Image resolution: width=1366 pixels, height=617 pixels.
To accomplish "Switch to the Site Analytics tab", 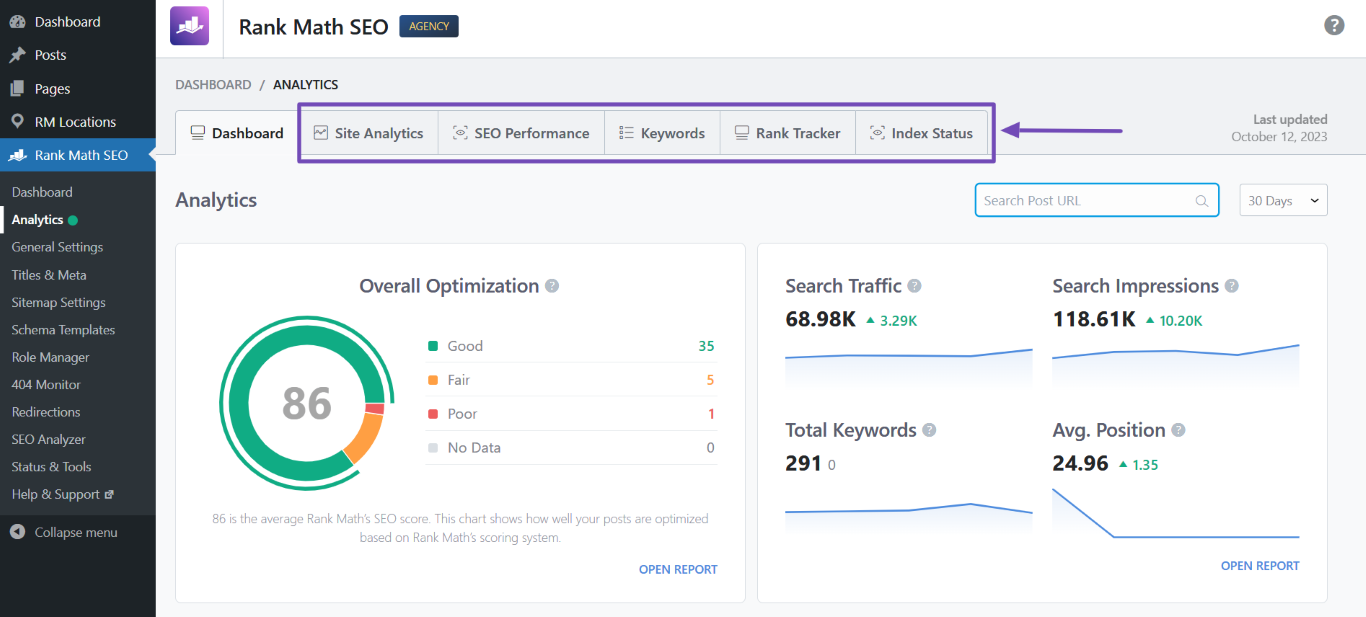I will (368, 133).
